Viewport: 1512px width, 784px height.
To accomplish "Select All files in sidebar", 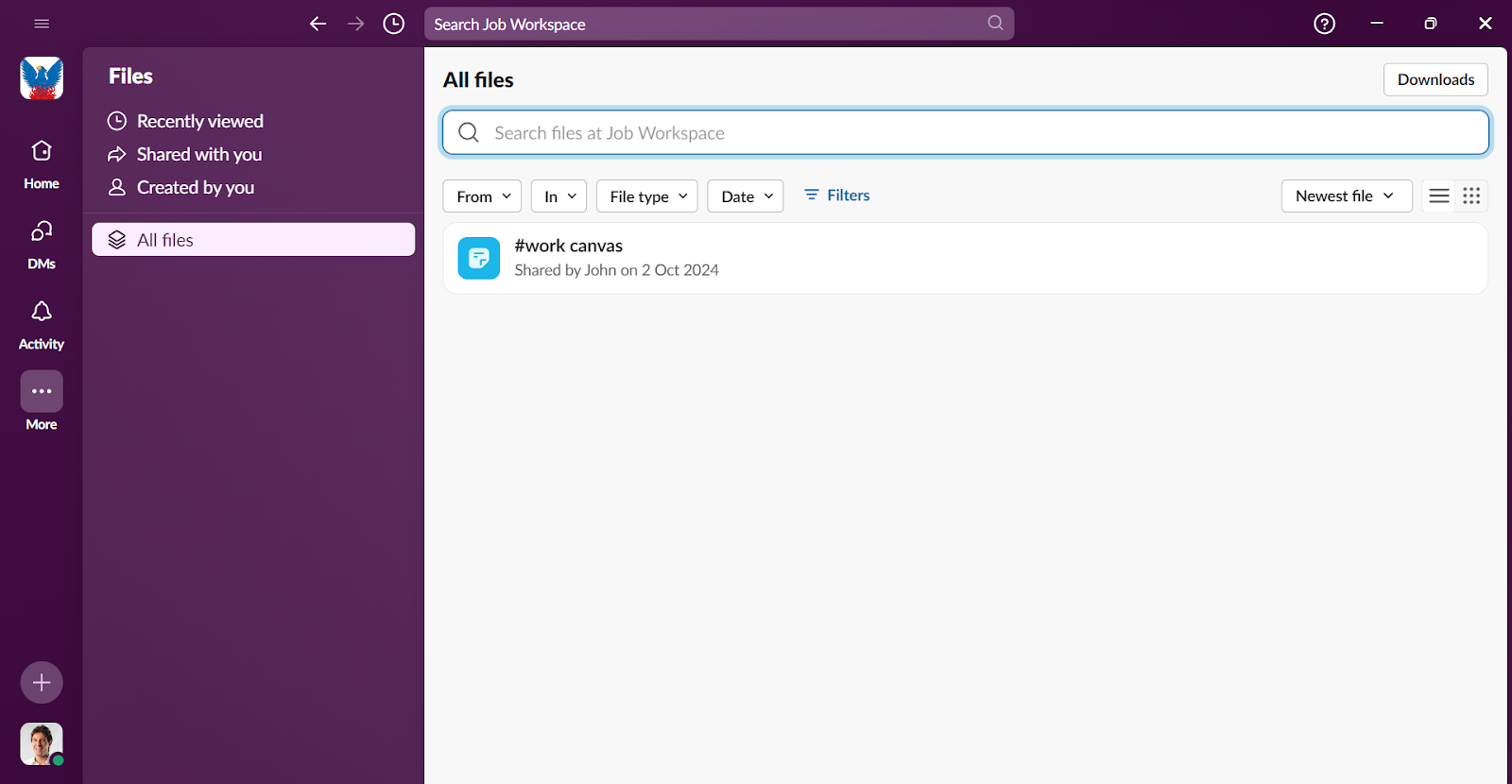I will click(x=253, y=240).
